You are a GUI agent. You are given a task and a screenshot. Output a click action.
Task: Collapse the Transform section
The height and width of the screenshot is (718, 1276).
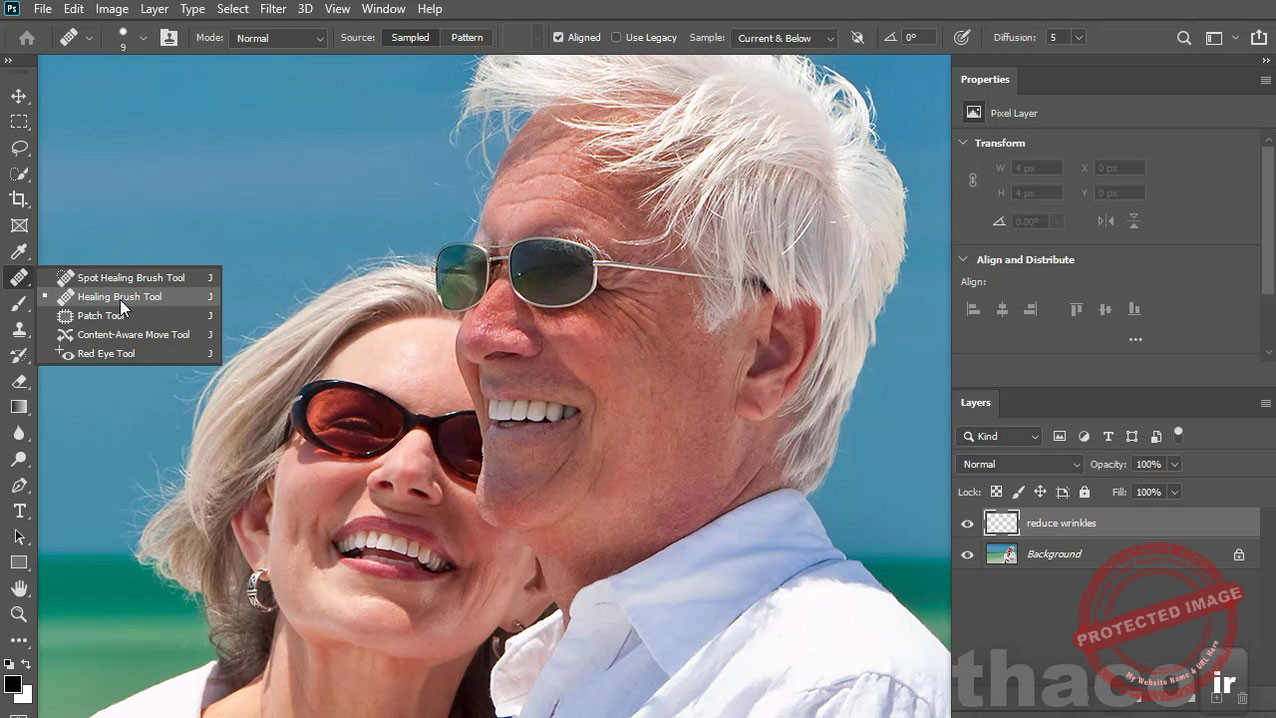(x=964, y=143)
